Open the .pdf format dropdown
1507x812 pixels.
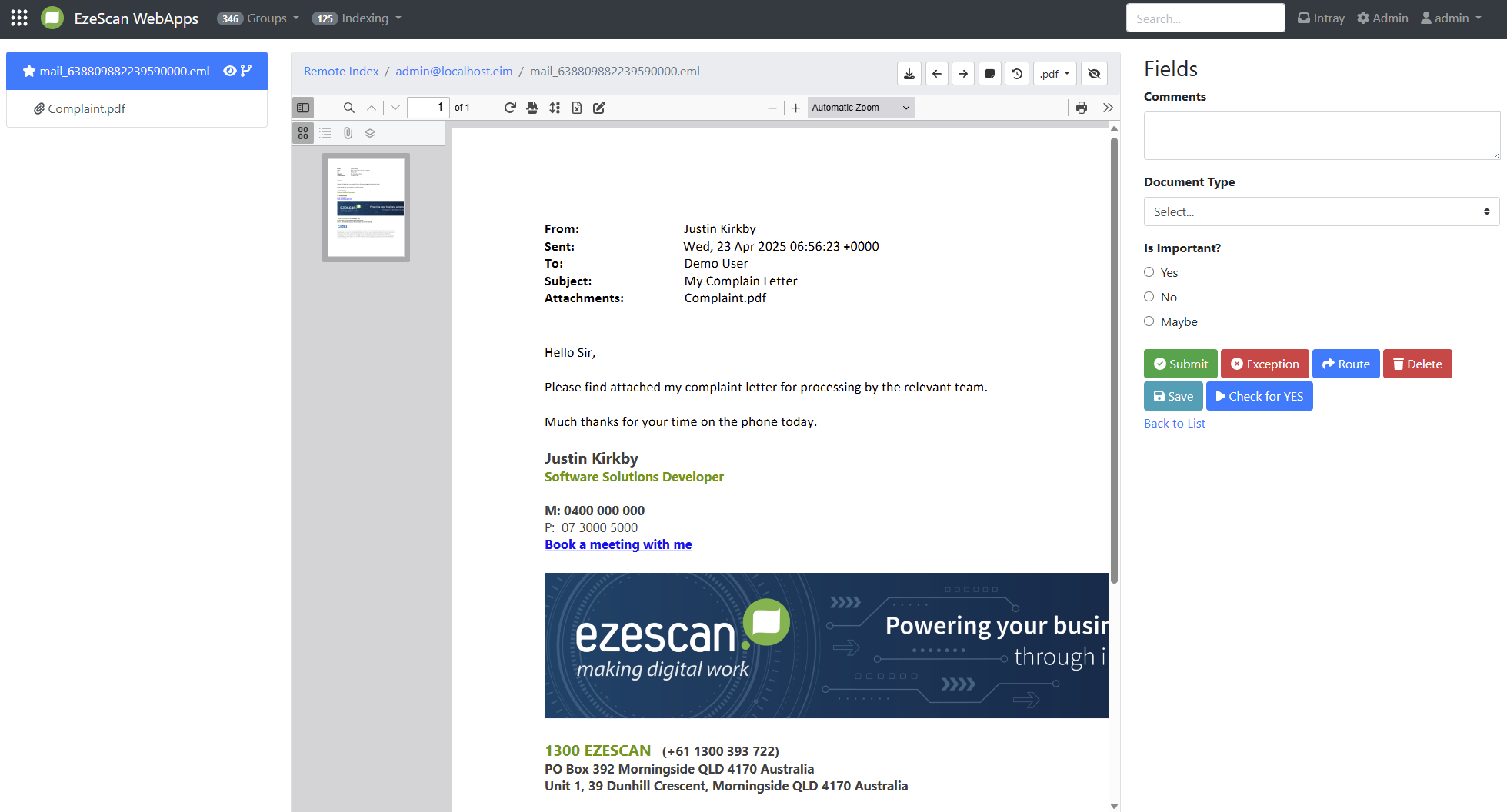[1054, 74]
